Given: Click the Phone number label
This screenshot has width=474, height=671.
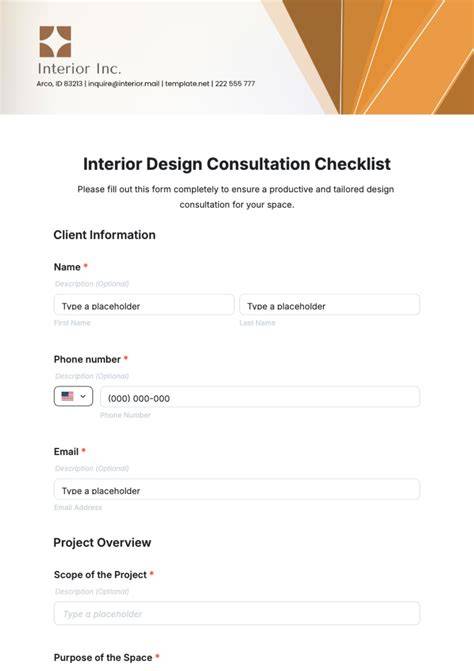Looking at the screenshot, I should click(87, 359).
